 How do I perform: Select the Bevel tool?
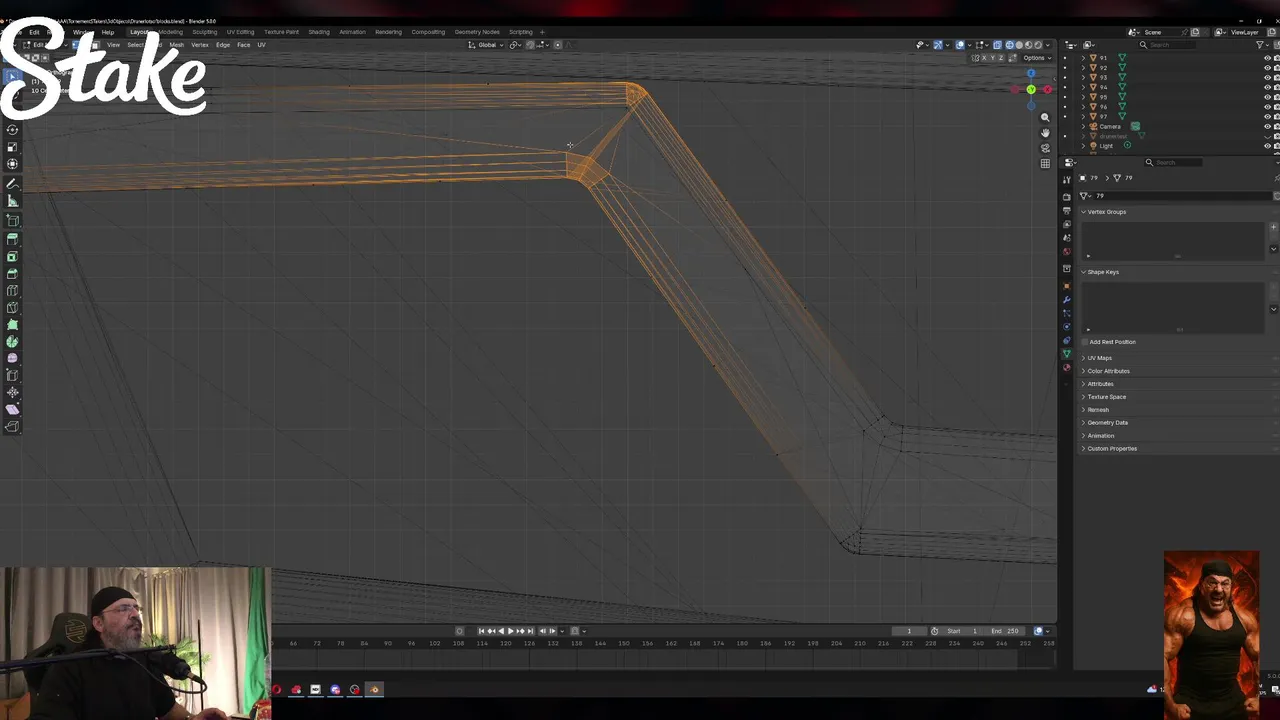click(12, 273)
